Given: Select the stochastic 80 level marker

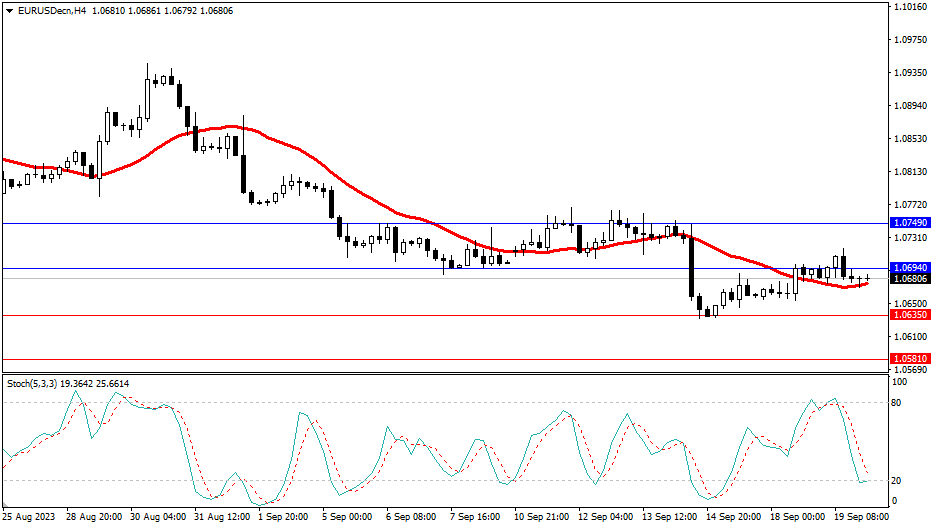Looking at the screenshot, I should pos(897,403).
